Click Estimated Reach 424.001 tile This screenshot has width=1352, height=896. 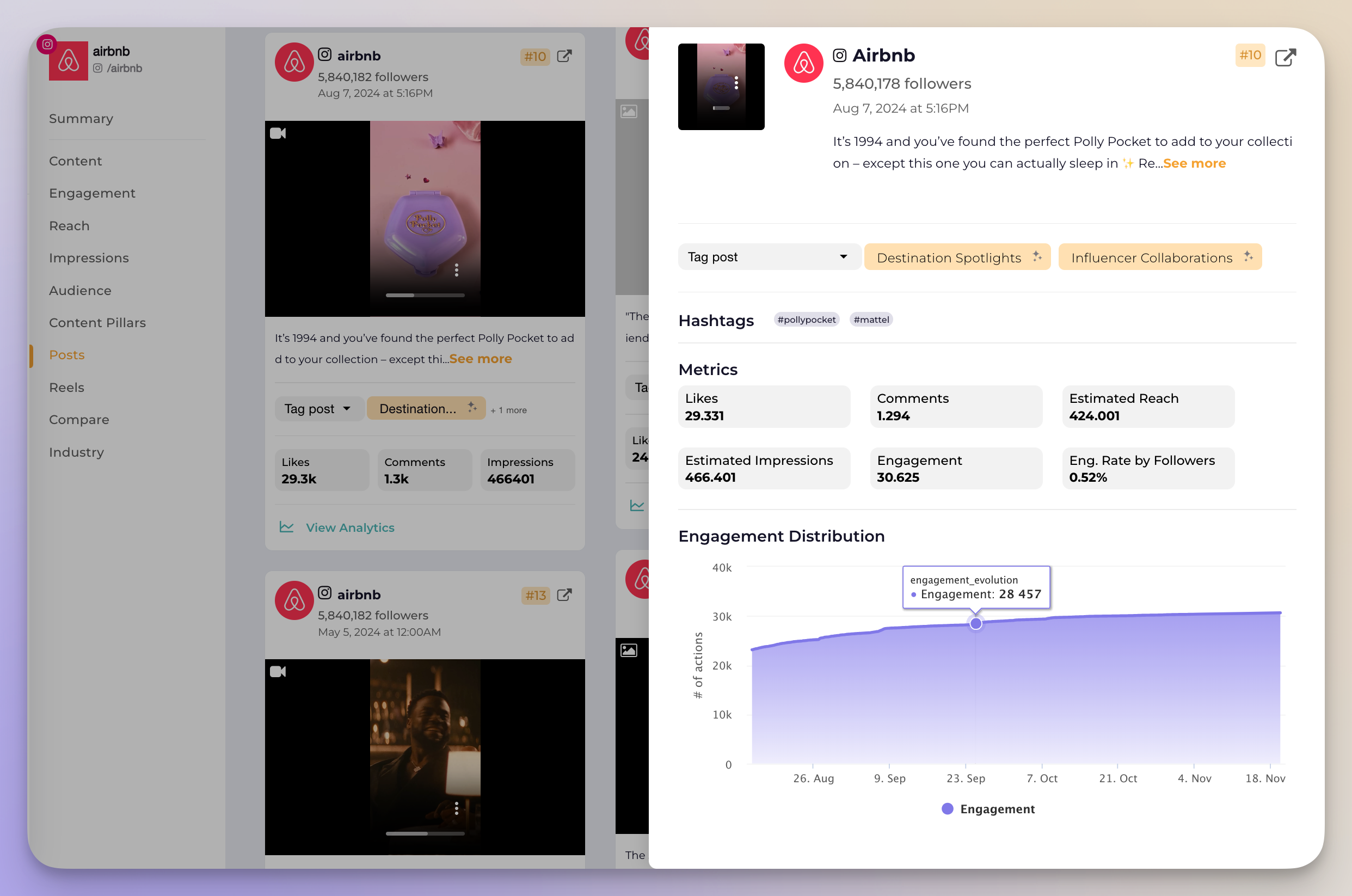[x=1148, y=406]
